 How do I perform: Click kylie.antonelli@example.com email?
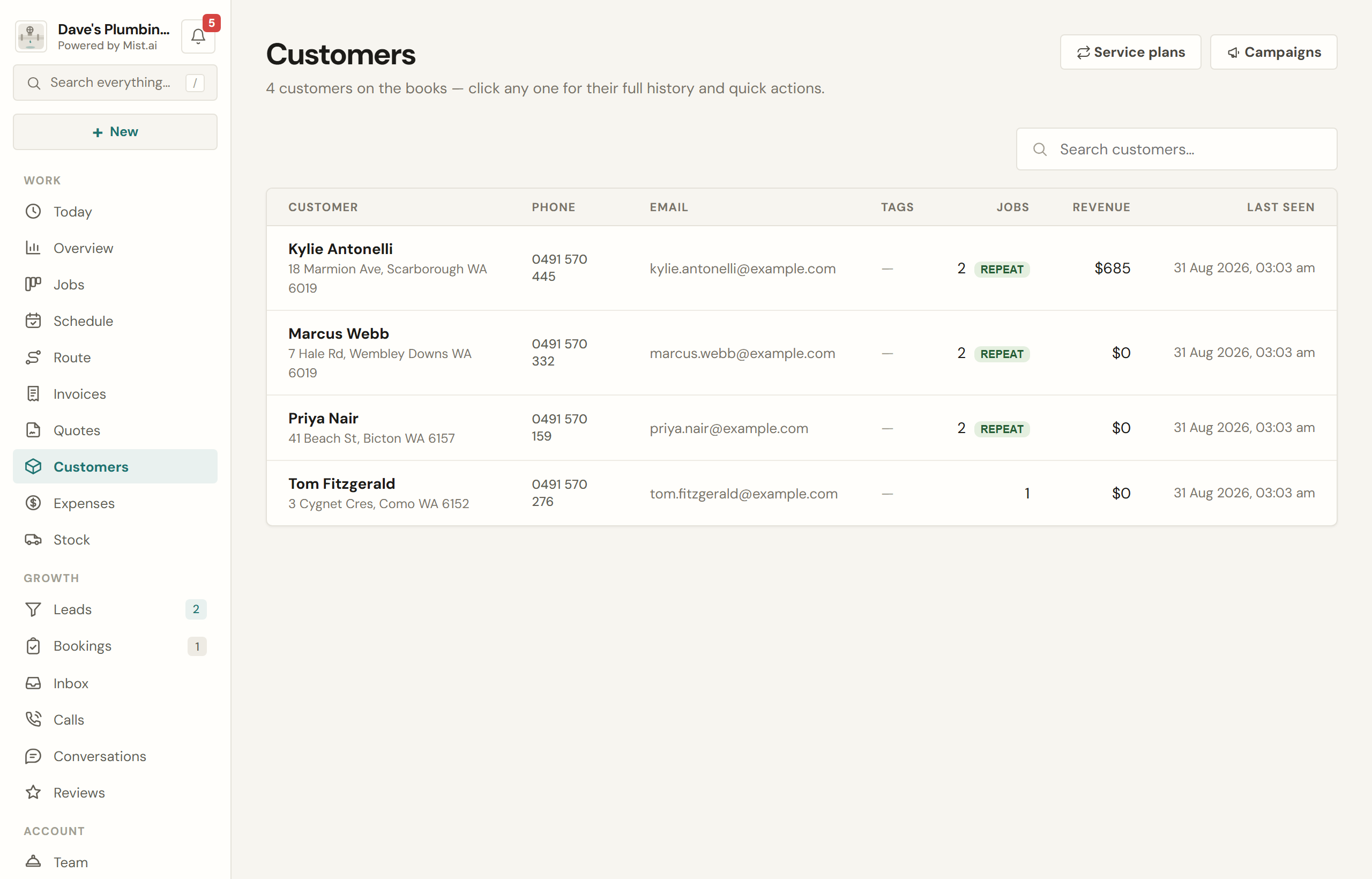[742, 269]
